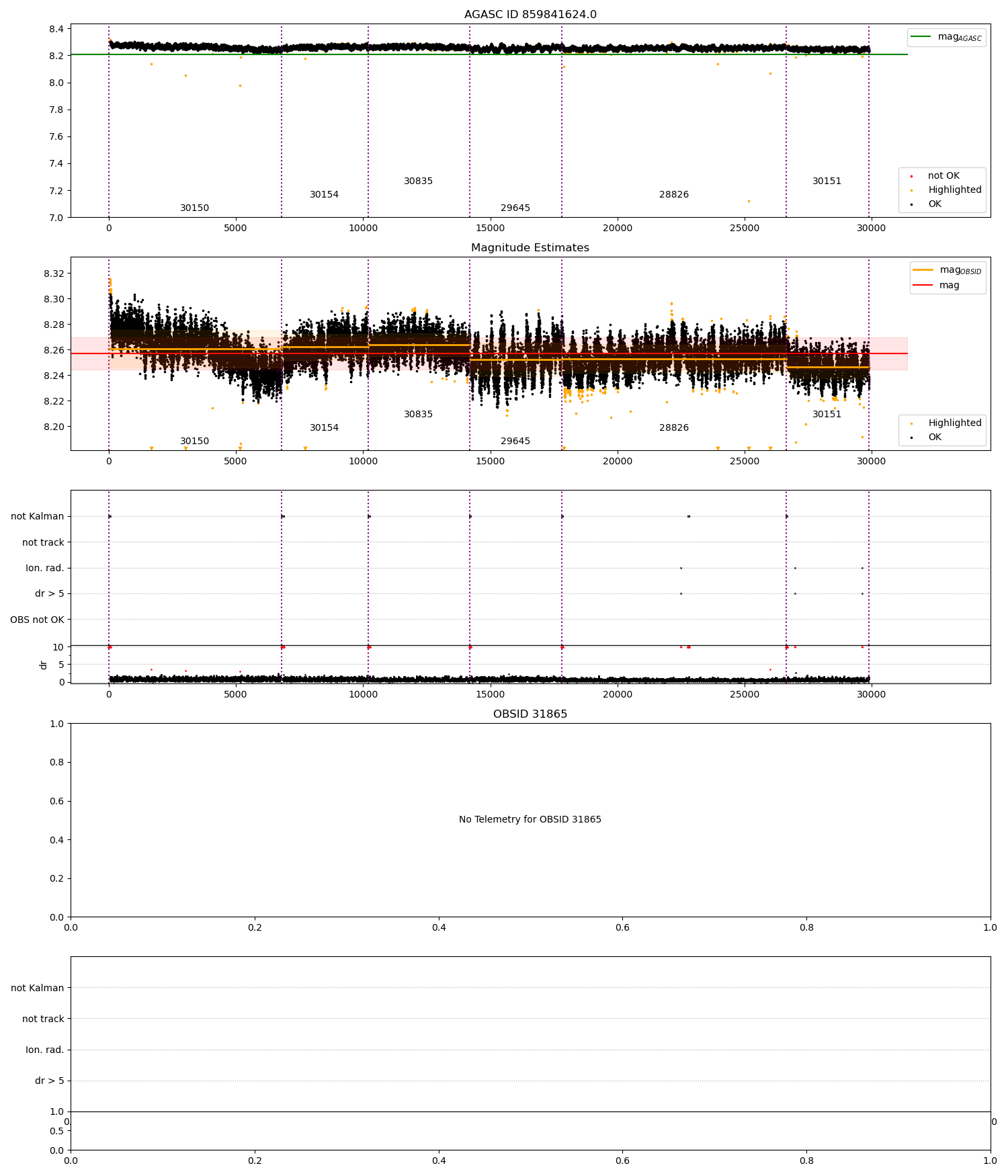
Task: Click the 'AGASC ID 859841624.0' title
Action: pyautogui.click(x=530, y=15)
